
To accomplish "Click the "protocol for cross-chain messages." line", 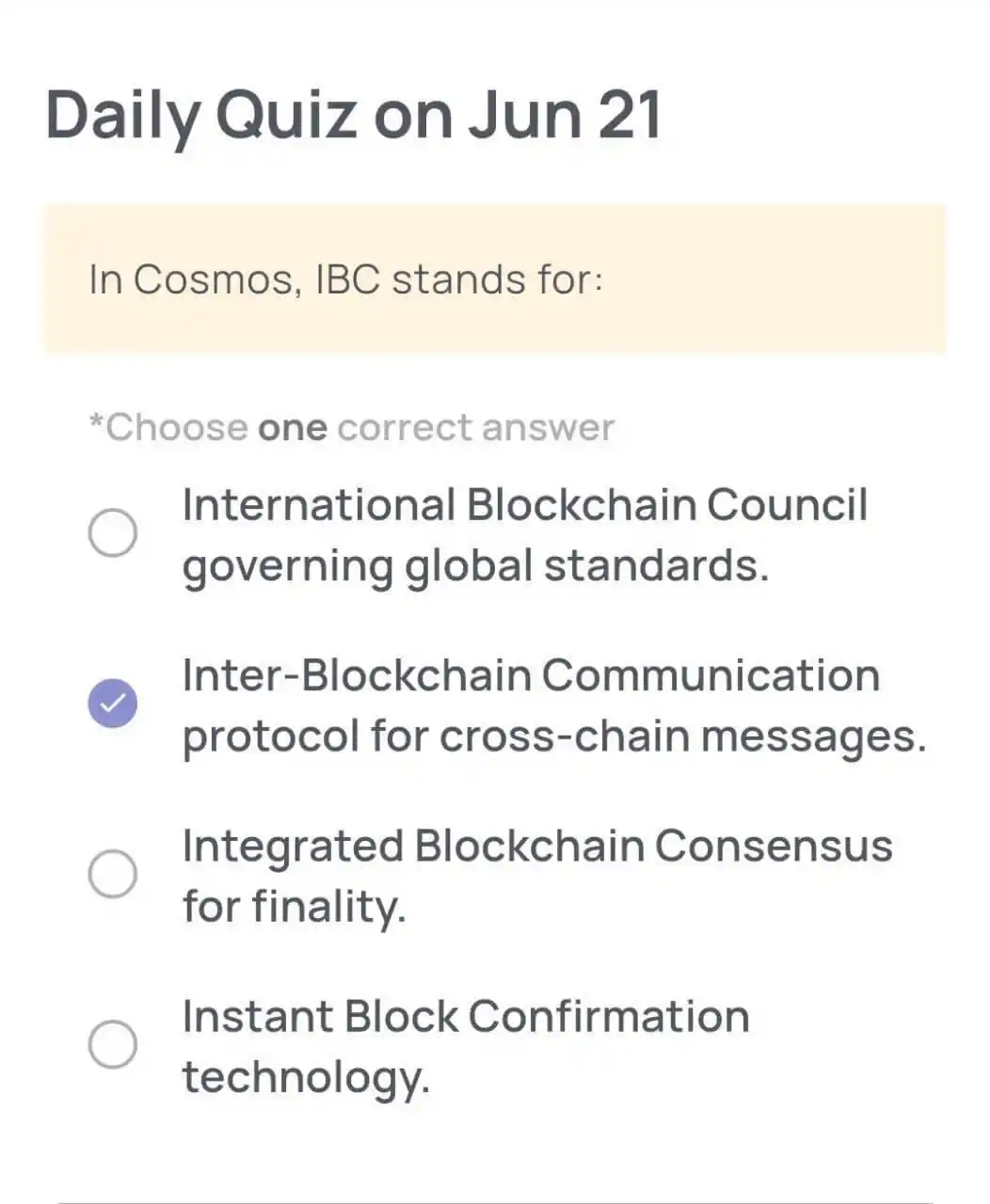I will pos(554,737).
